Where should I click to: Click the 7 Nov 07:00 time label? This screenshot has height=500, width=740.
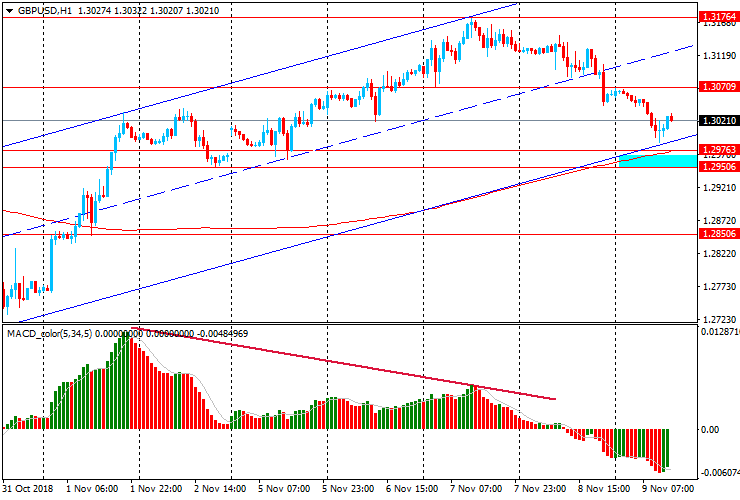pyautogui.click(x=475, y=489)
